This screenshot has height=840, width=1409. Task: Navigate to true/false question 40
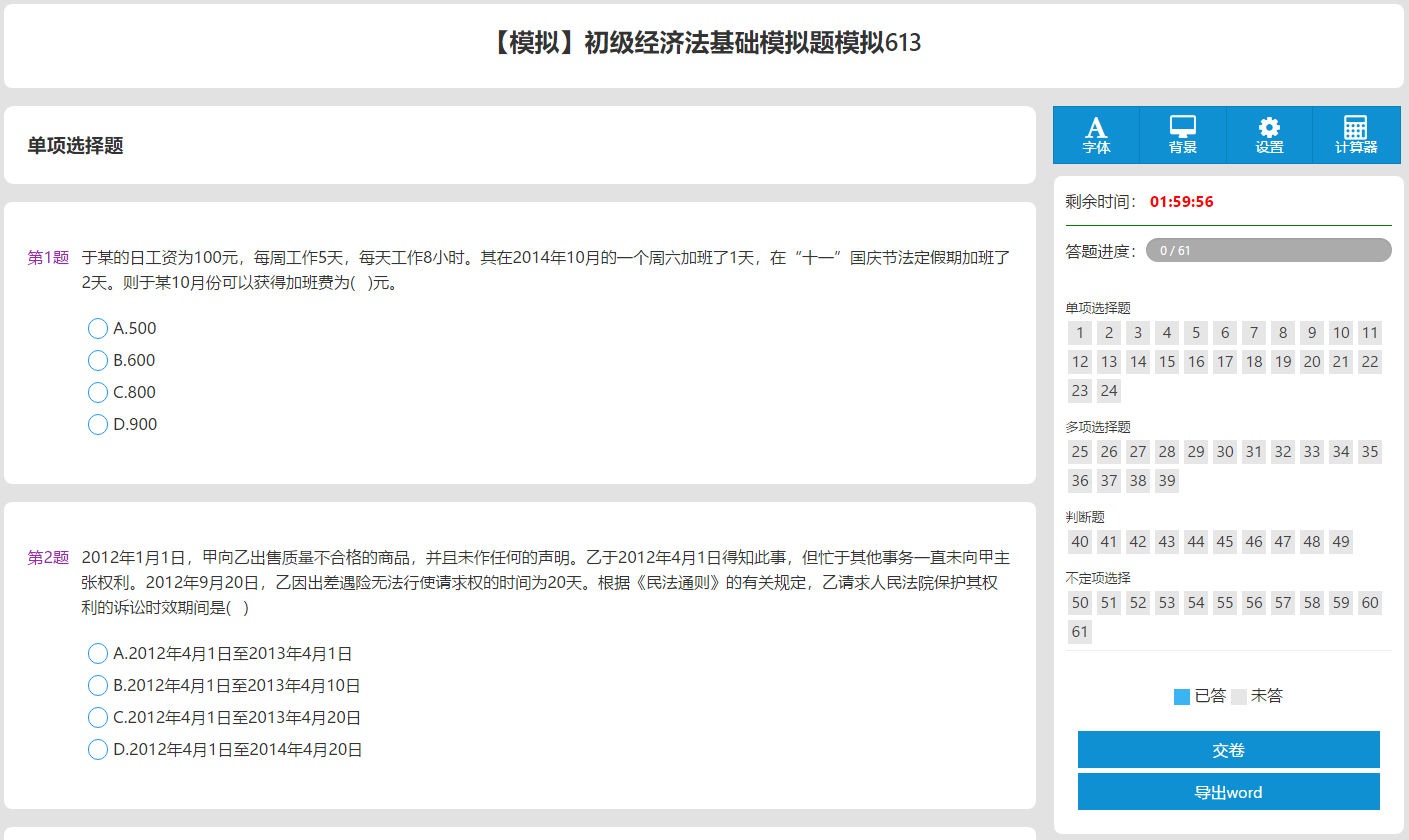point(1080,542)
